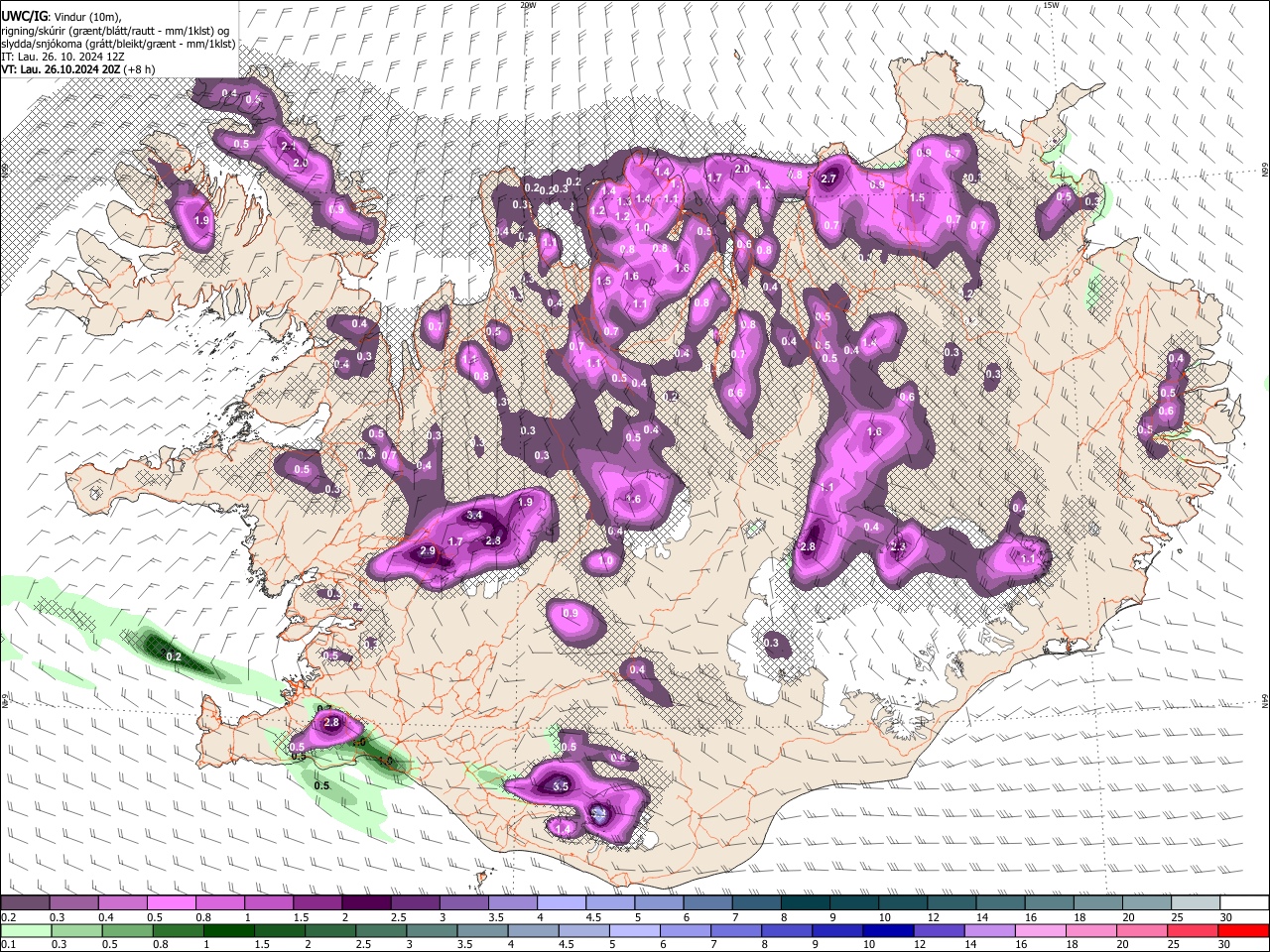Pick the deep blue swatch between 10 and 12 lower scale

(887, 931)
